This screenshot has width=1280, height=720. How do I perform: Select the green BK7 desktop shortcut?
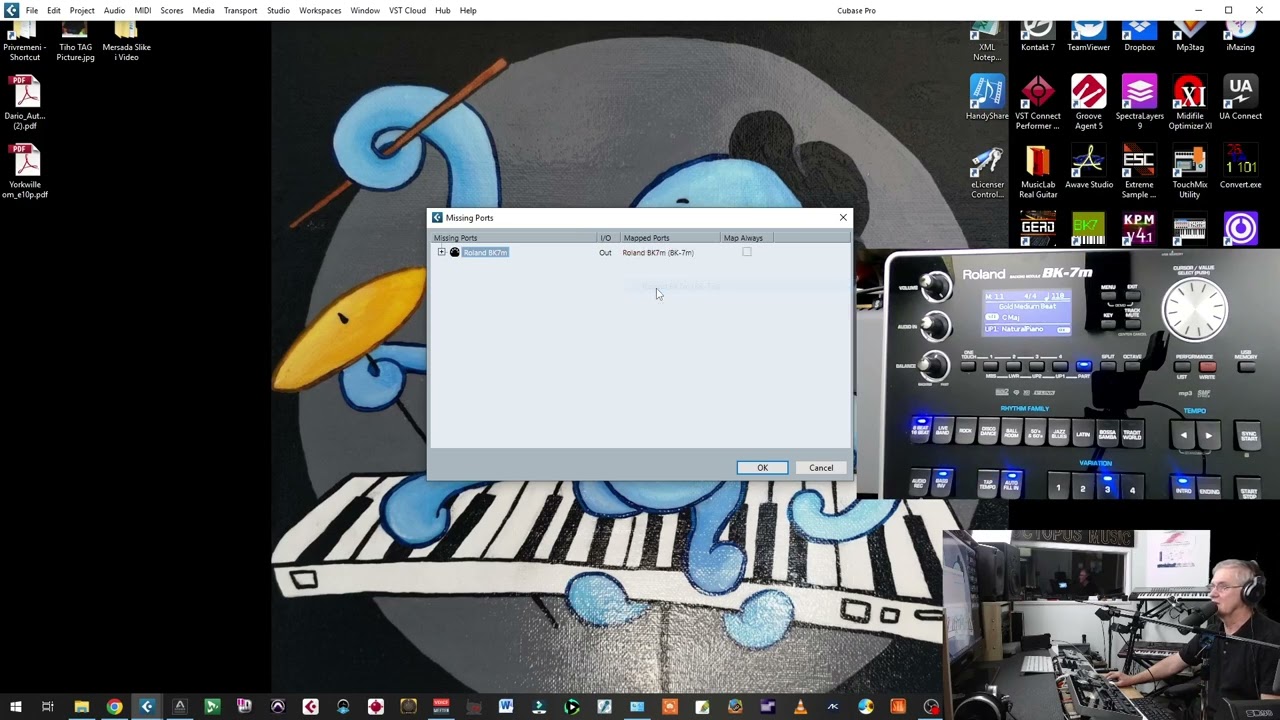(x=1088, y=228)
